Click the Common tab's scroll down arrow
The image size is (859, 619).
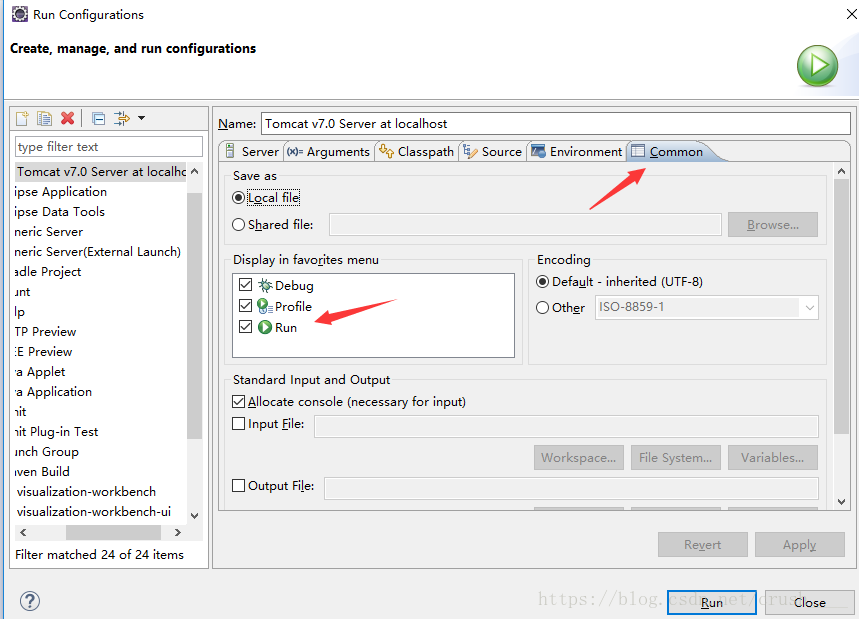(842, 501)
